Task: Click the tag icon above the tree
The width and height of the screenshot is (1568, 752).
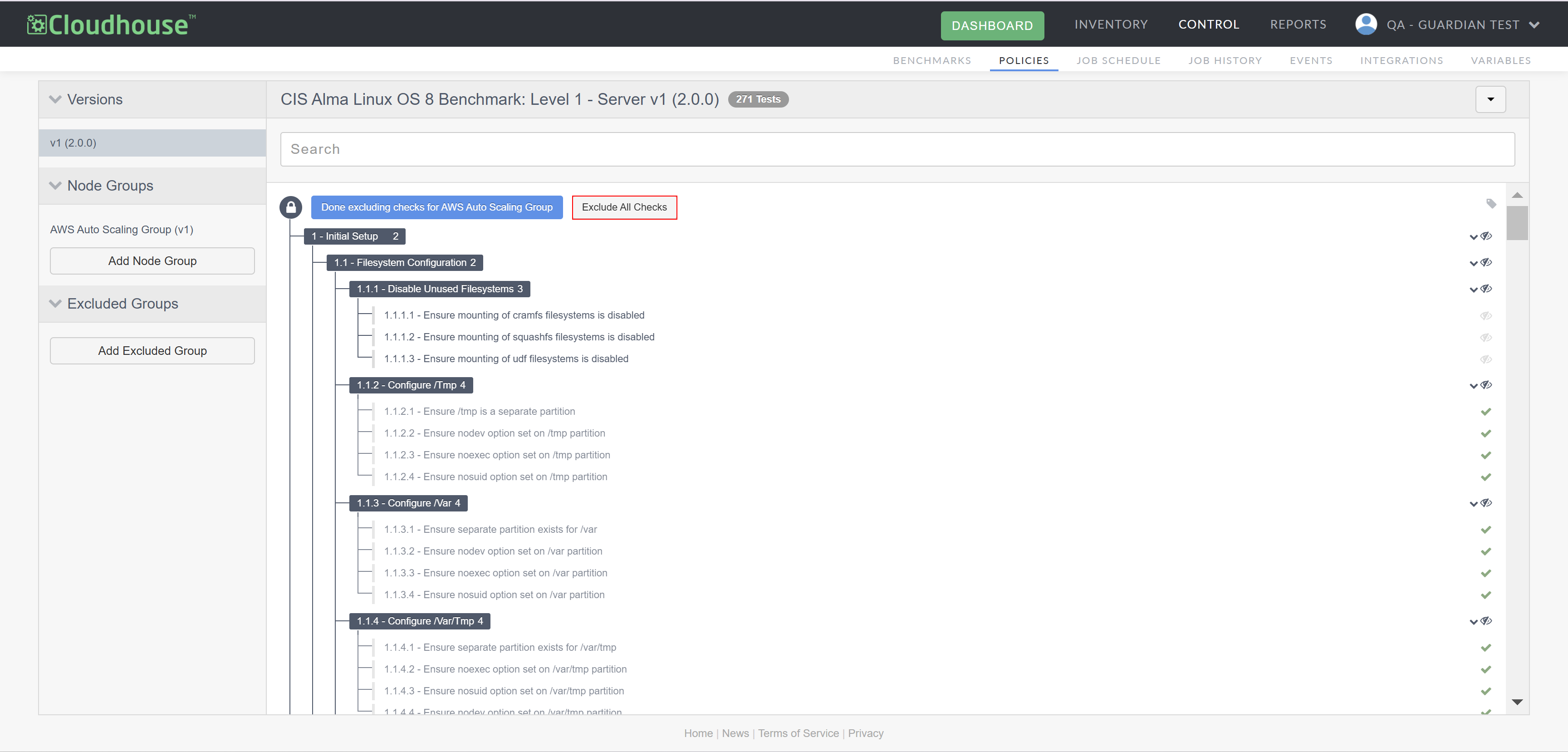Action: [1491, 203]
